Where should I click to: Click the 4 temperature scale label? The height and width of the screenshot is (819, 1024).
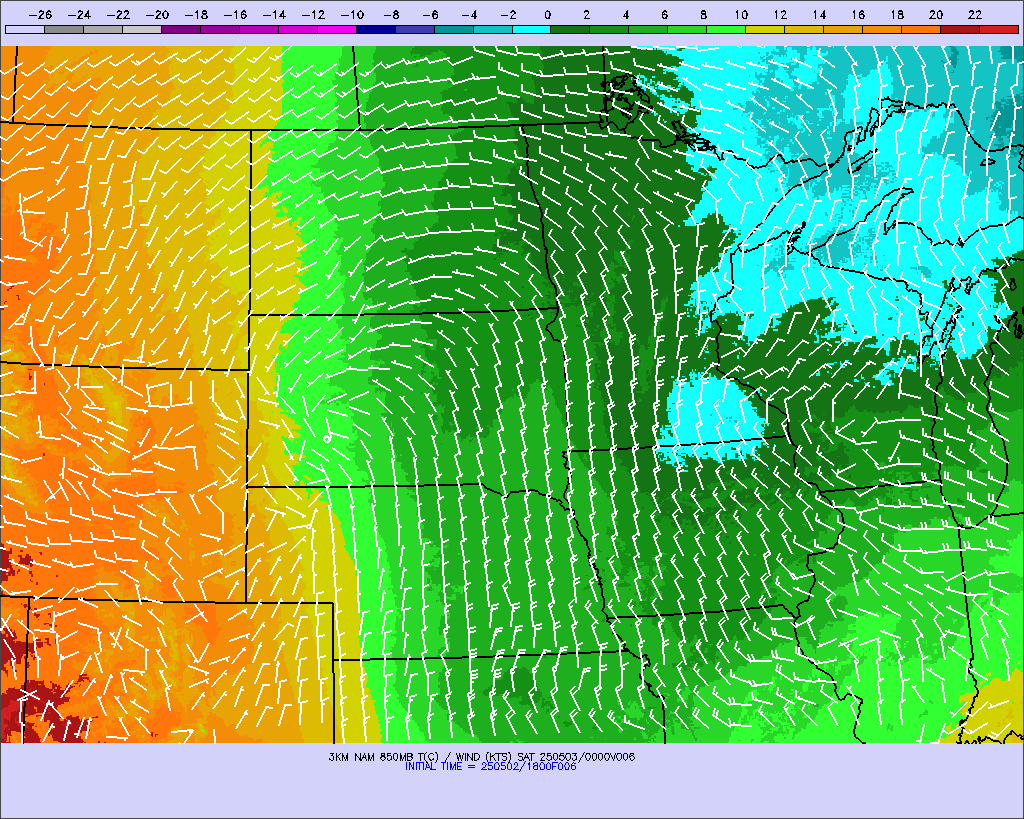pyautogui.click(x=626, y=14)
